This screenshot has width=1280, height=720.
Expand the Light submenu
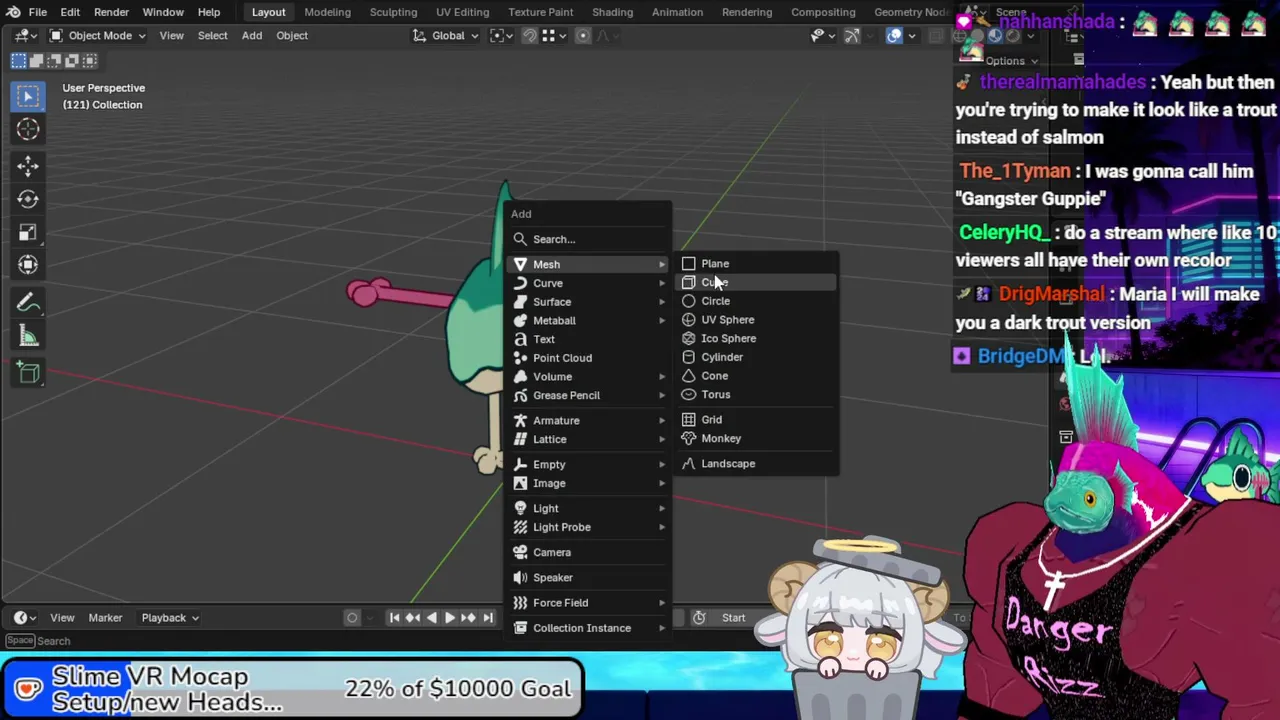pos(588,508)
